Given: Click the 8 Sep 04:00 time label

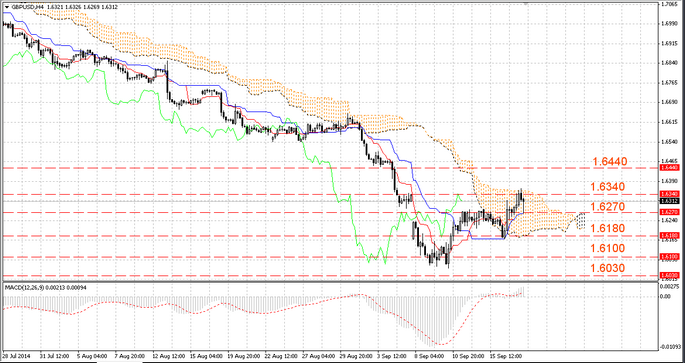Looking at the screenshot, I should (430, 355).
